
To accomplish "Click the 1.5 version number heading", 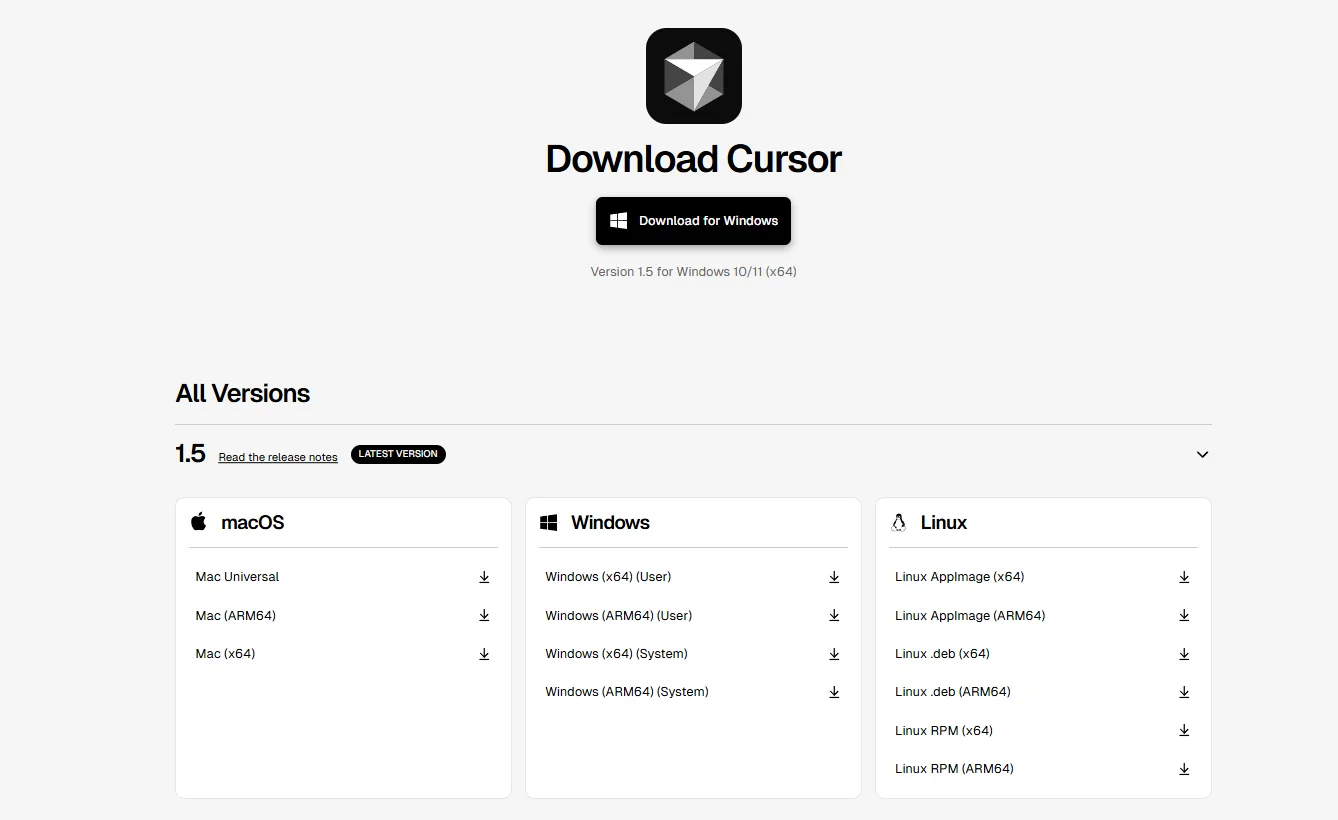I will (190, 454).
